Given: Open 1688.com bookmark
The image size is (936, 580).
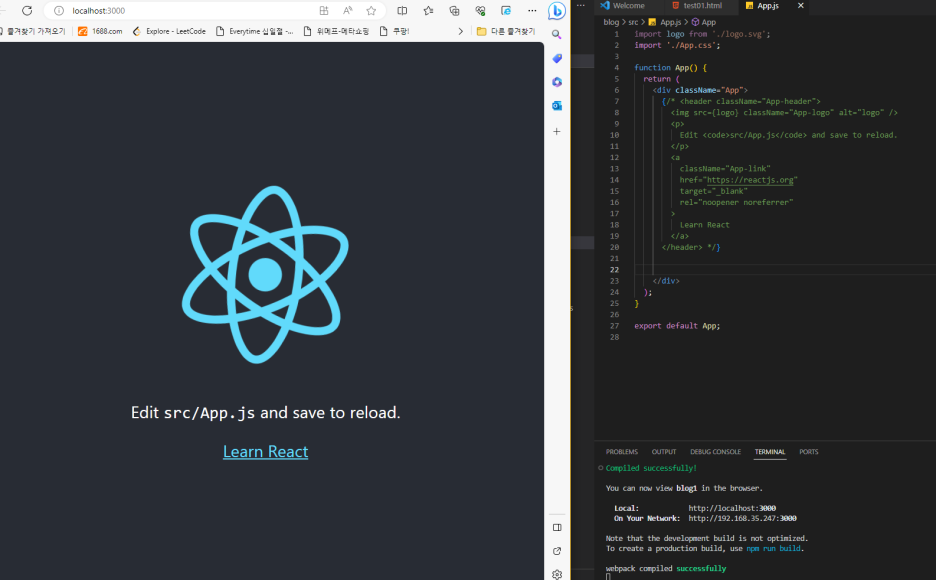Looking at the screenshot, I should [x=100, y=31].
